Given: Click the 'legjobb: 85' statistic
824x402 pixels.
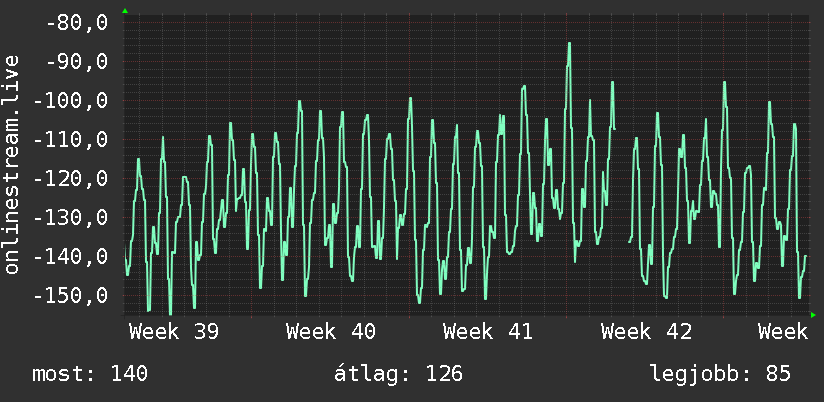Looking at the screenshot, I should coord(720,374).
